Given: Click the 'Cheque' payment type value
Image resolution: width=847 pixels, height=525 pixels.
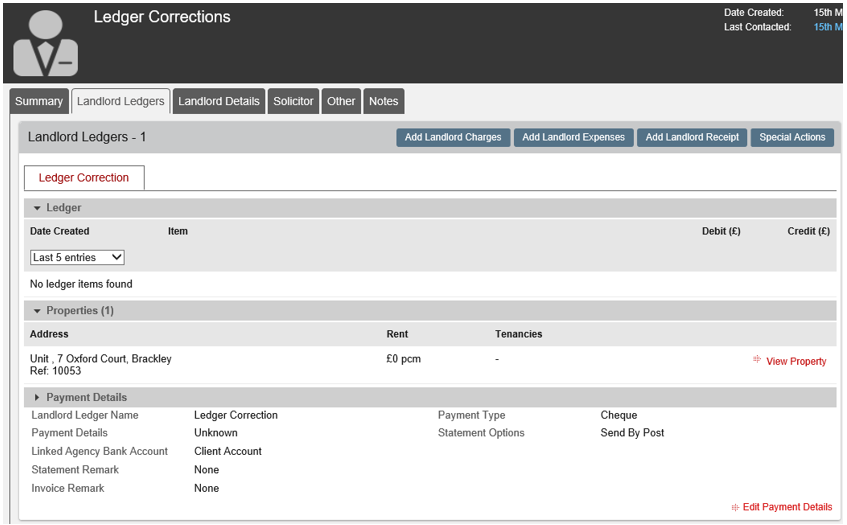Looking at the screenshot, I should 619,415.
